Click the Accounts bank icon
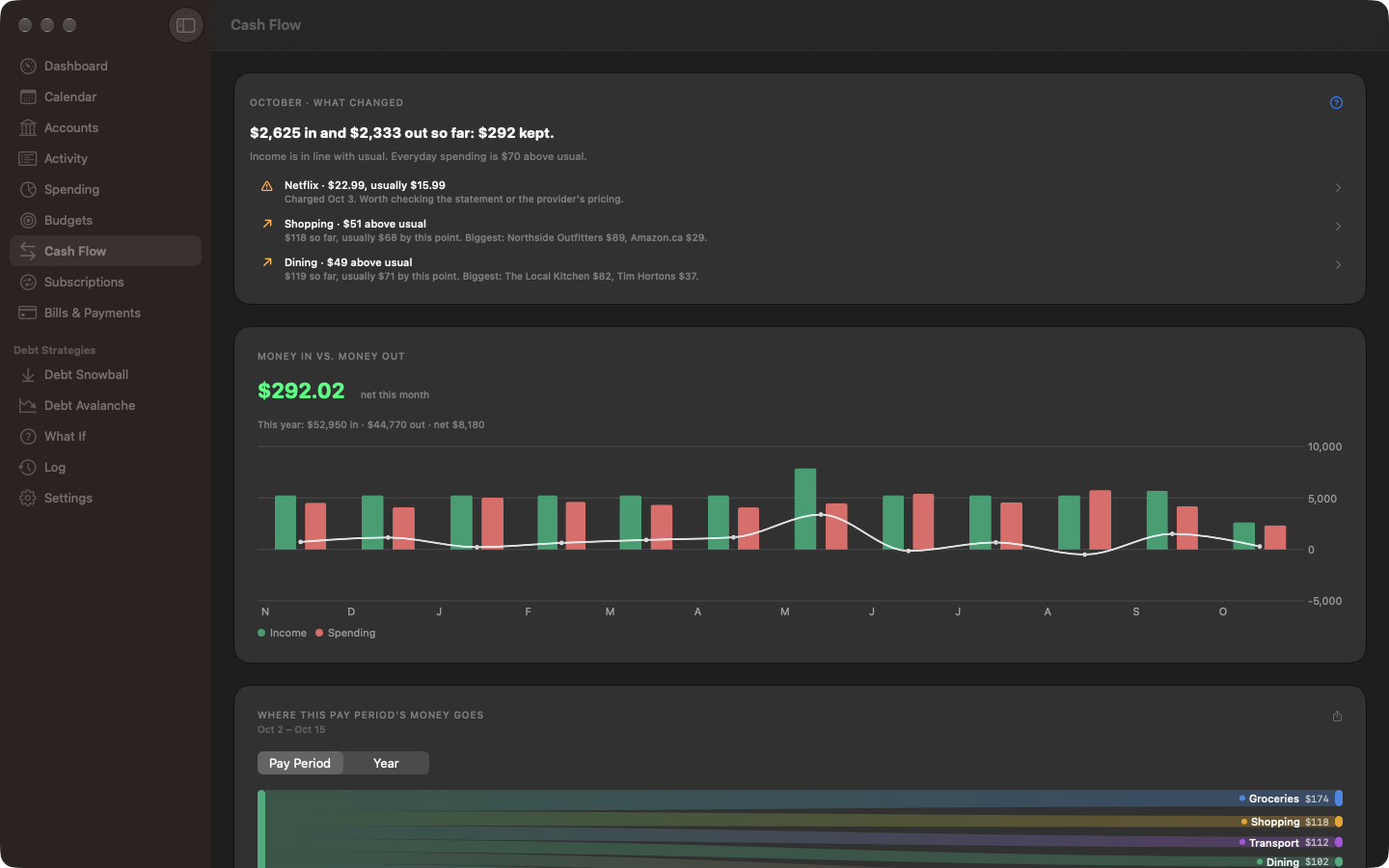Image resolution: width=1389 pixels, height=868 pixels. pyautogui.click(x=28, y=127)
